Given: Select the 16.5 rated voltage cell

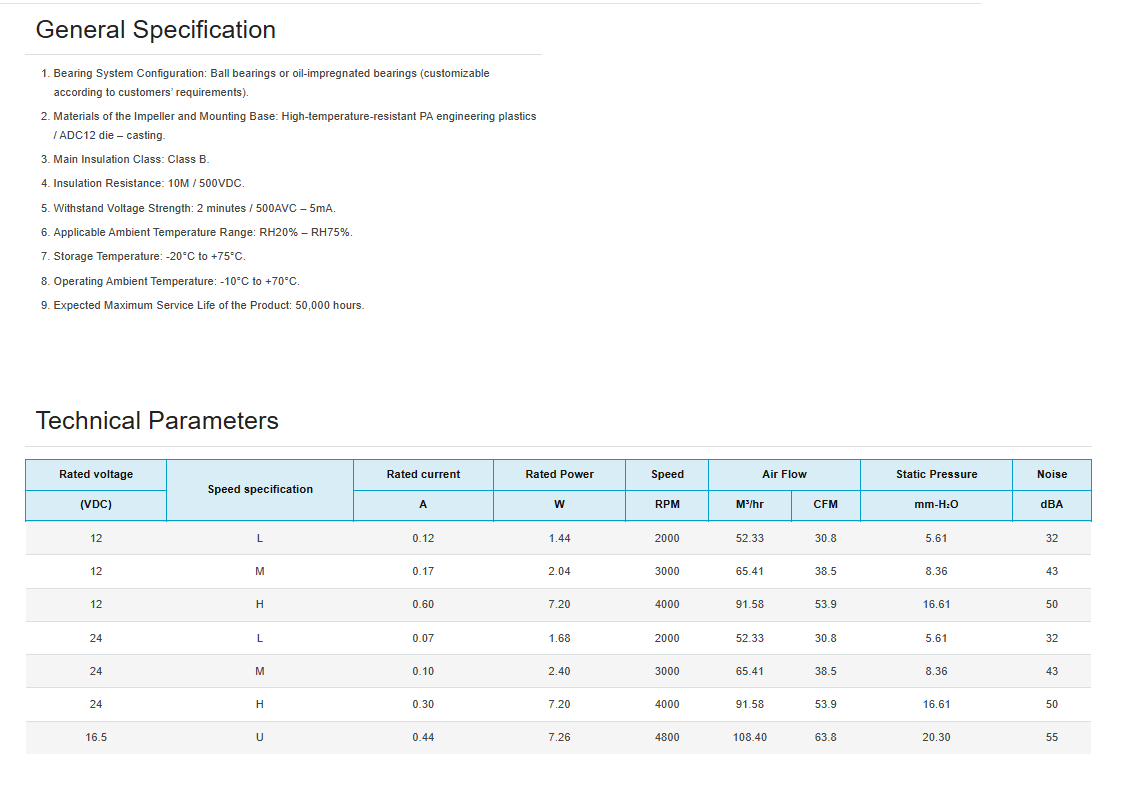Looking at the screenshot, I should coord(96,738).
